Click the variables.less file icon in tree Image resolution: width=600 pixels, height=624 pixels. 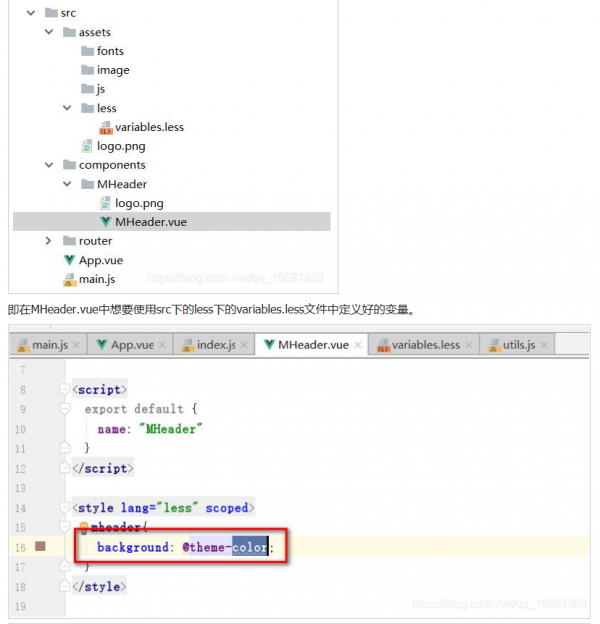point(105,127)
